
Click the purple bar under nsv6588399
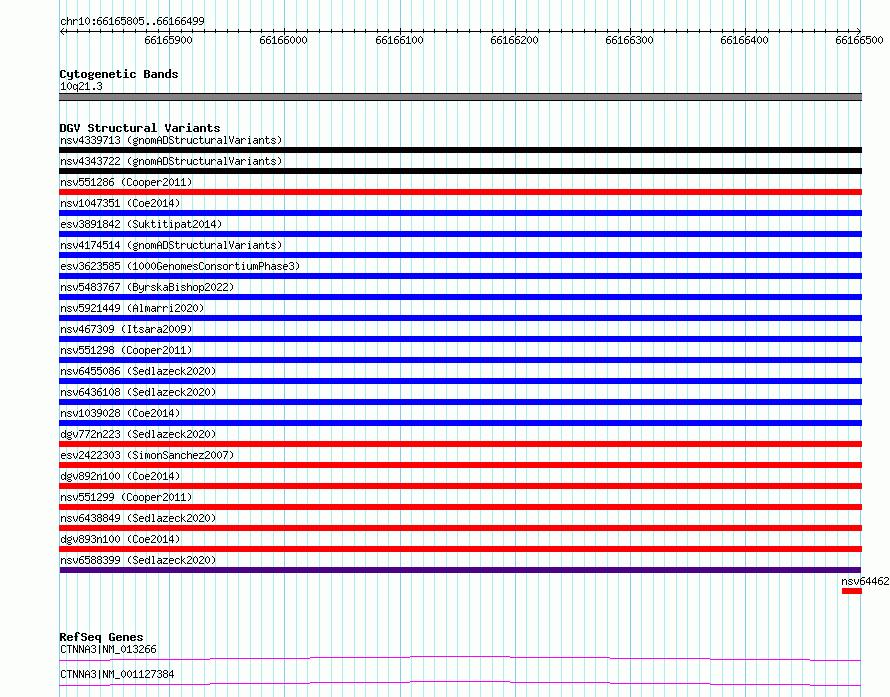click(x=460, y=570)
